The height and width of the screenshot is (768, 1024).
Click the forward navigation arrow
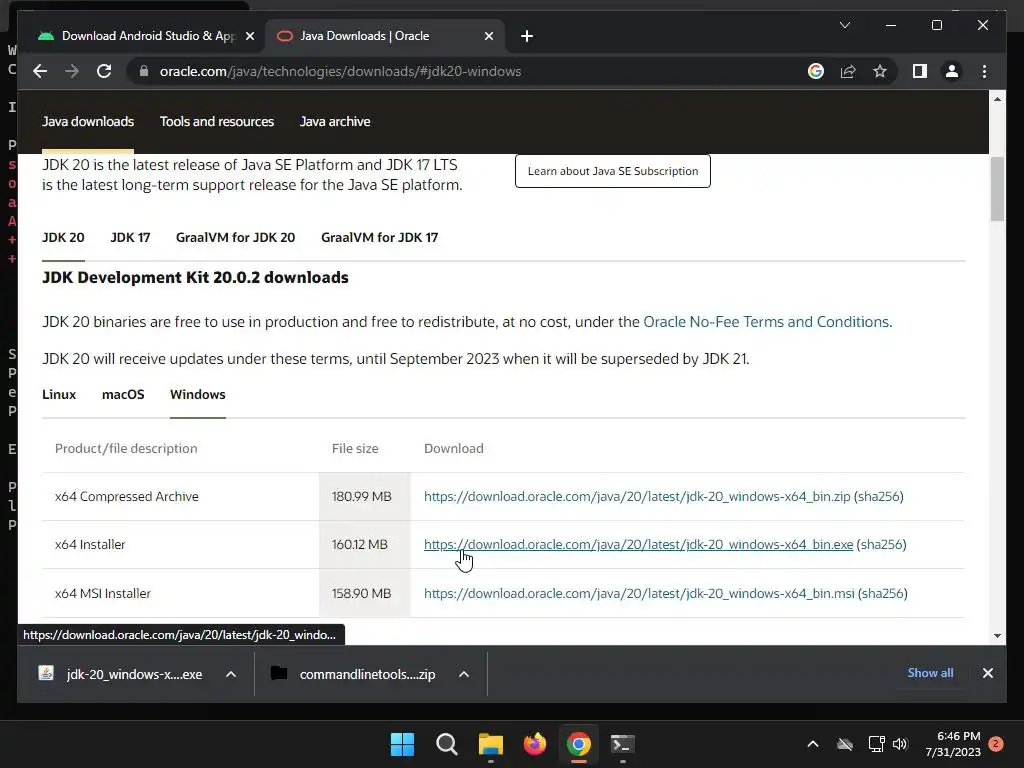(x=72, y=71)
